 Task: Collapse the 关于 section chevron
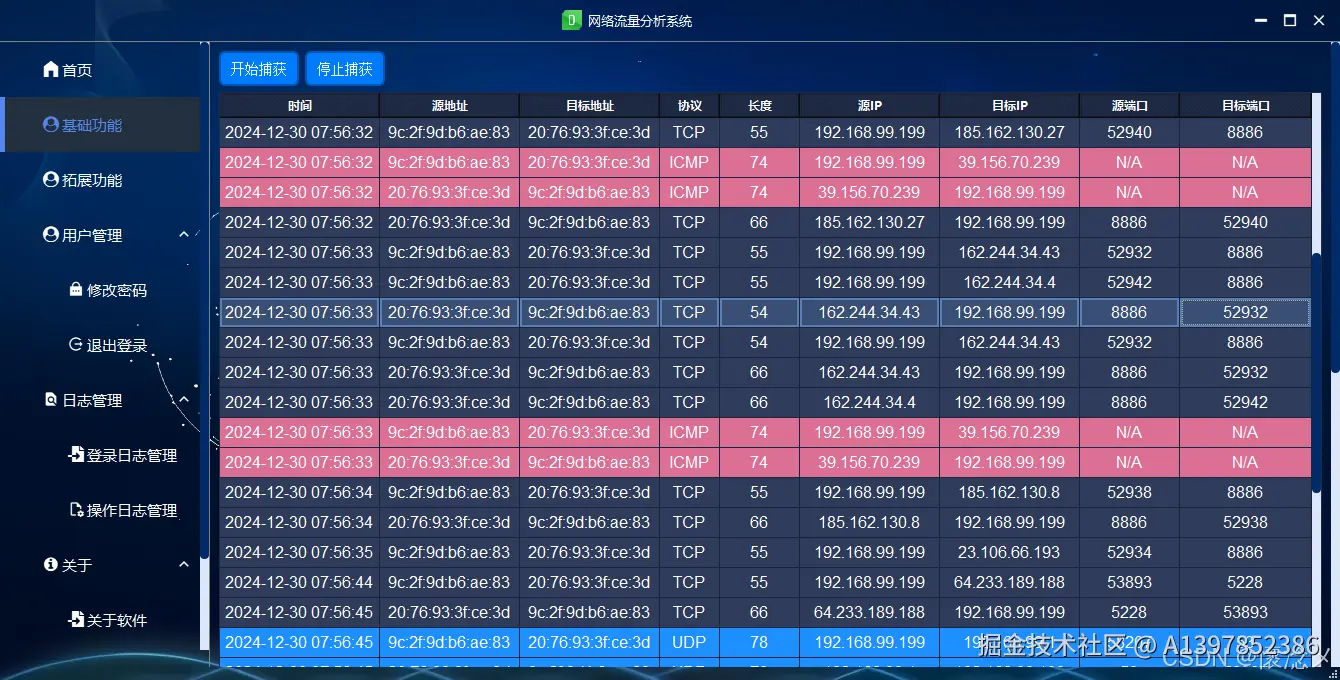point(184,565)
